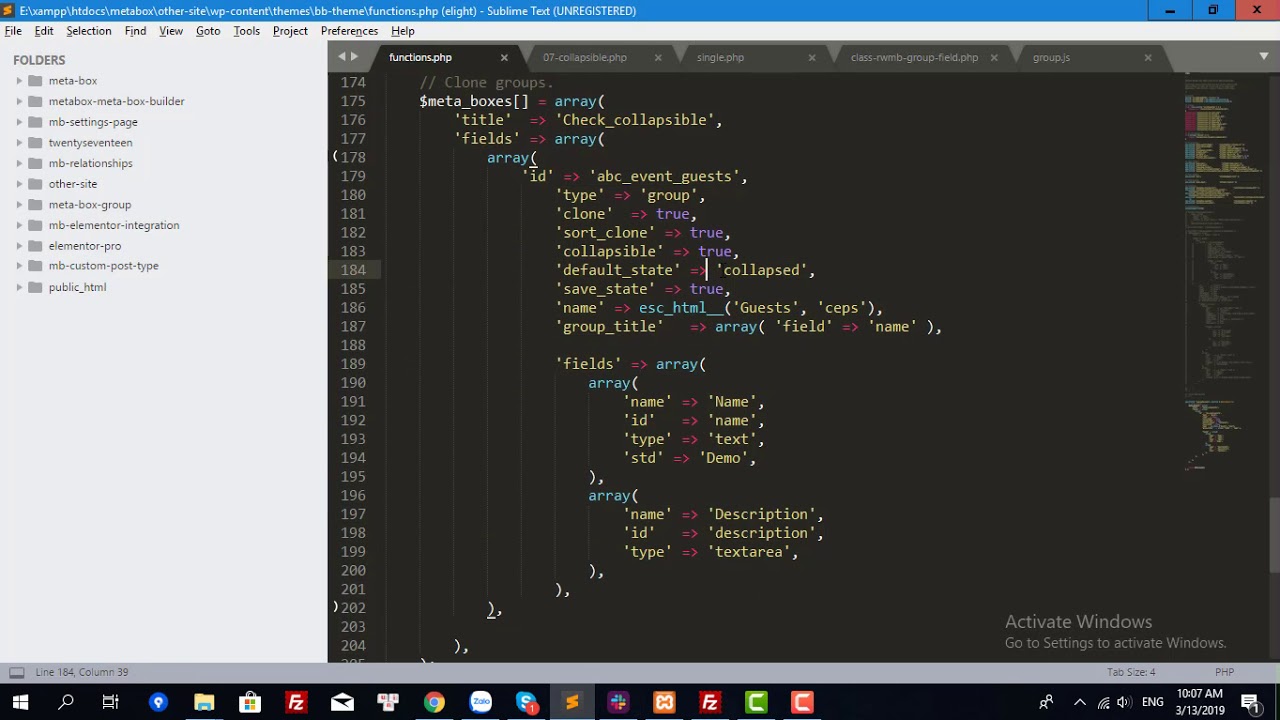Close the functions.php tab

coord(504,58)
